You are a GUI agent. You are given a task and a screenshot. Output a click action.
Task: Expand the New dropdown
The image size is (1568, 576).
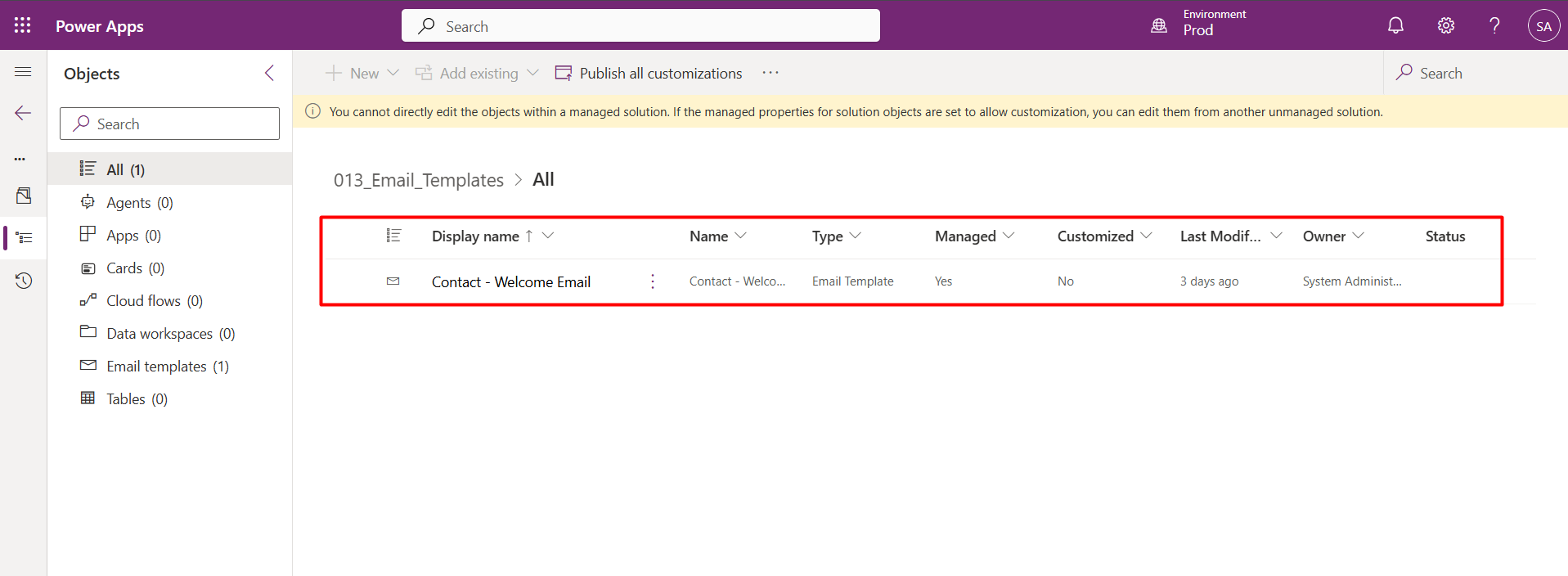pos(393,73)
